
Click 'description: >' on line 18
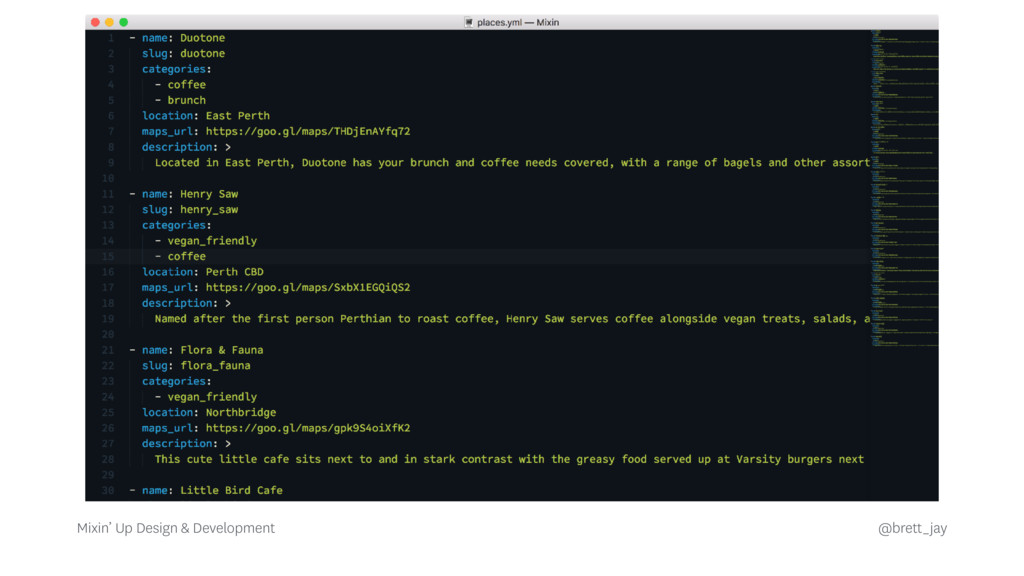pyautogui.click(x=186, y=303)
